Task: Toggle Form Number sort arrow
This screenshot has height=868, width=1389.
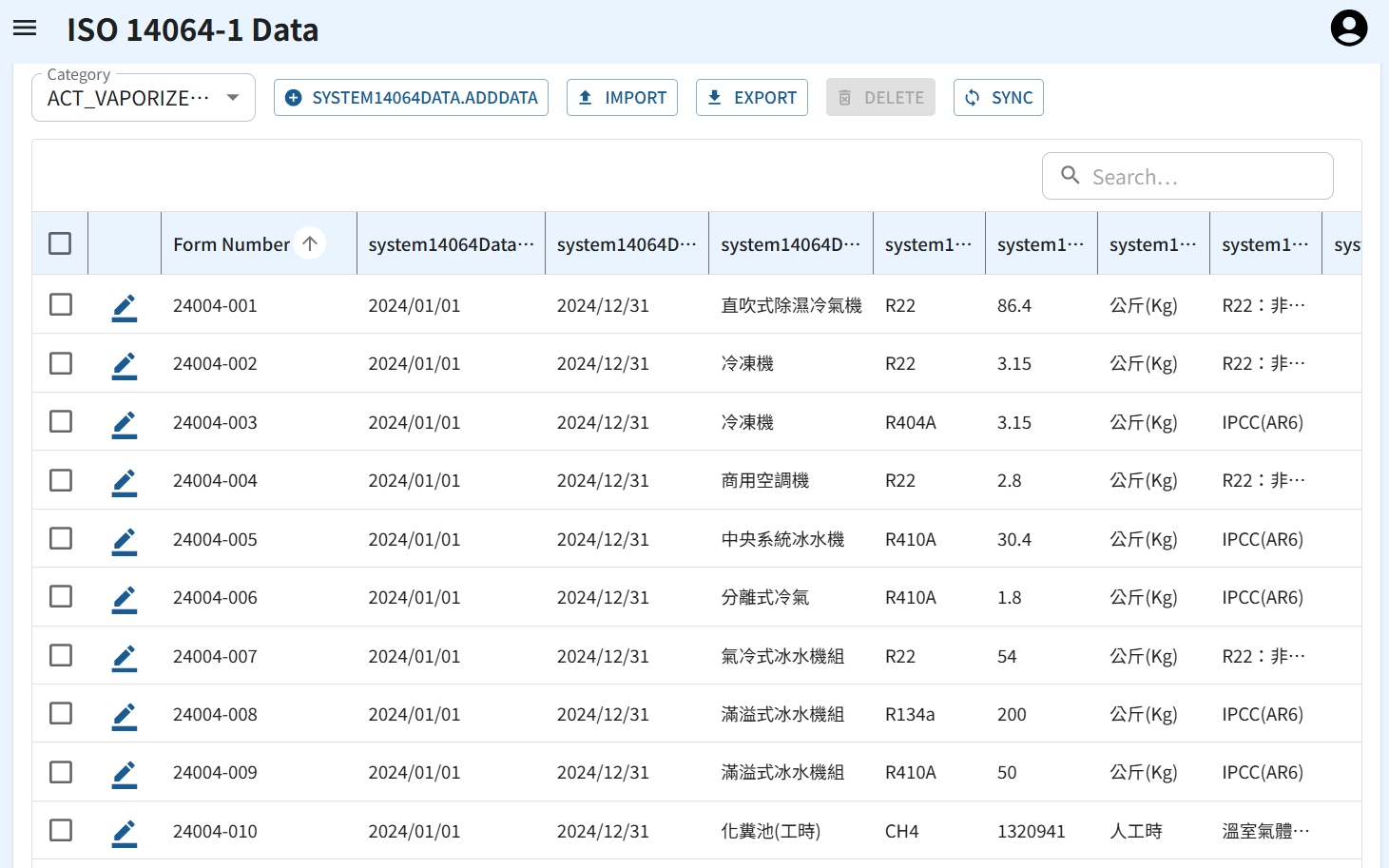Action: (x=310, y=244)
